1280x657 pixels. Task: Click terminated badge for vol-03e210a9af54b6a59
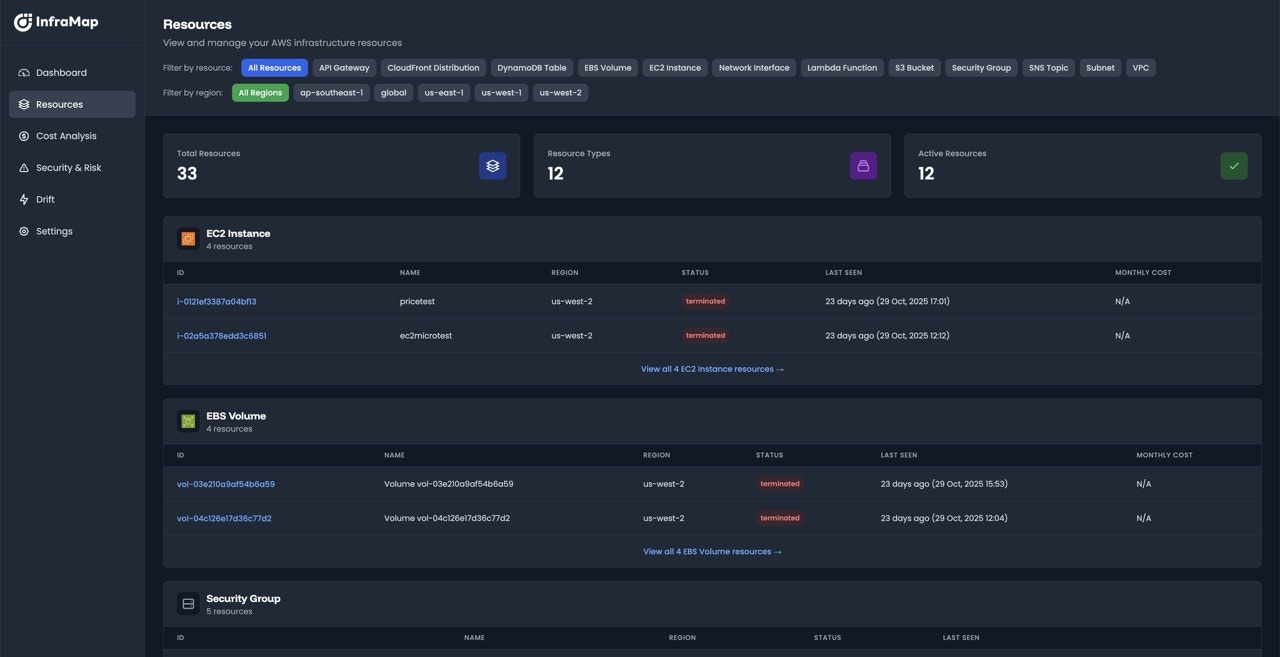(x=780, y=484)
